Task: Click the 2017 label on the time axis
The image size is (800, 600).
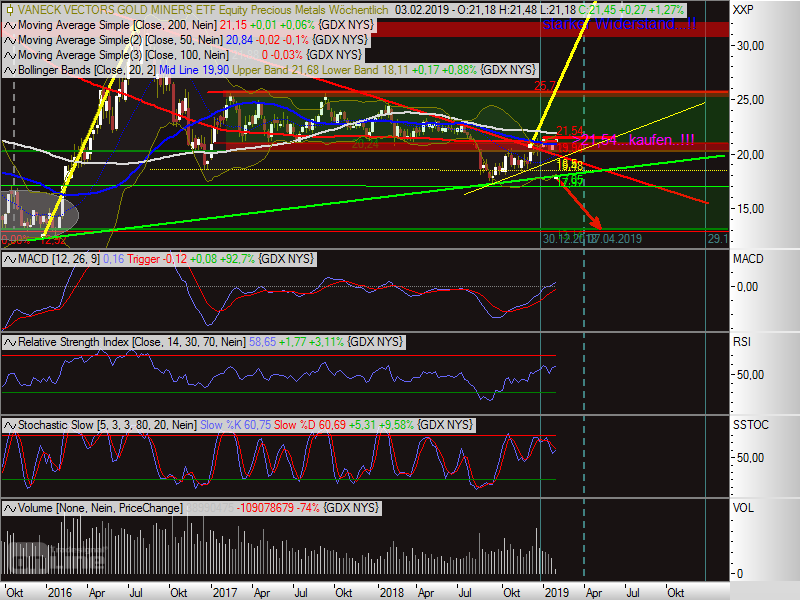Action: pos(224,592)
